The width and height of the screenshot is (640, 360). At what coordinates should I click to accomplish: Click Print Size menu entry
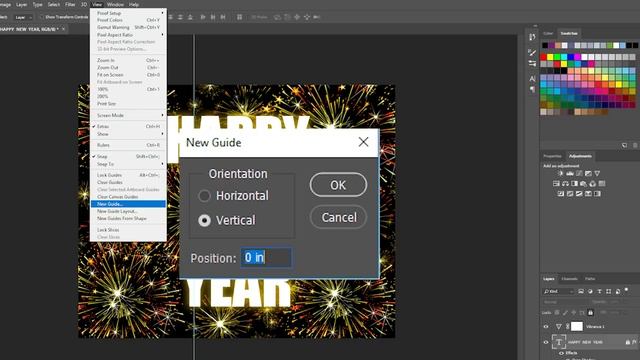coord(128,104)
